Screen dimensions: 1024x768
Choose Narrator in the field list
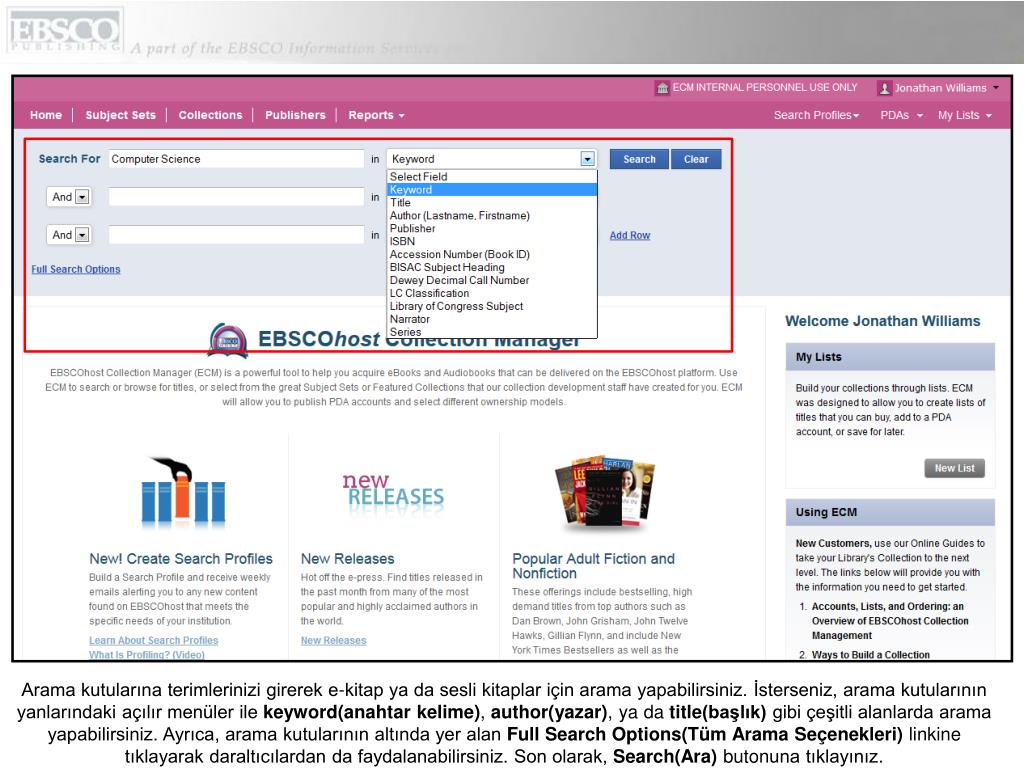(x=492, y=319)
